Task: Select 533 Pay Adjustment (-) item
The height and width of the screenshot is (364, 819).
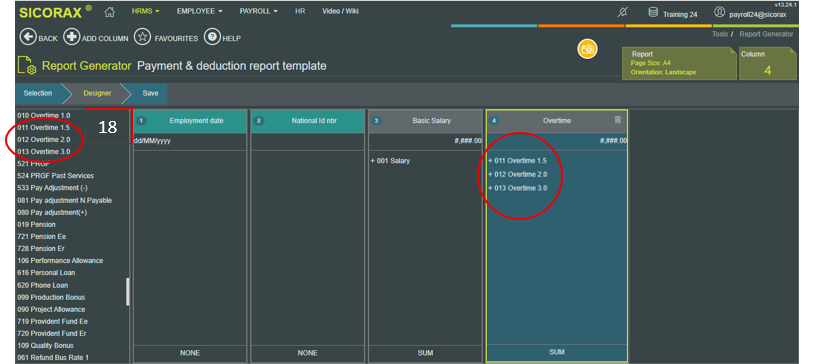Action: [x=52, y=188]
